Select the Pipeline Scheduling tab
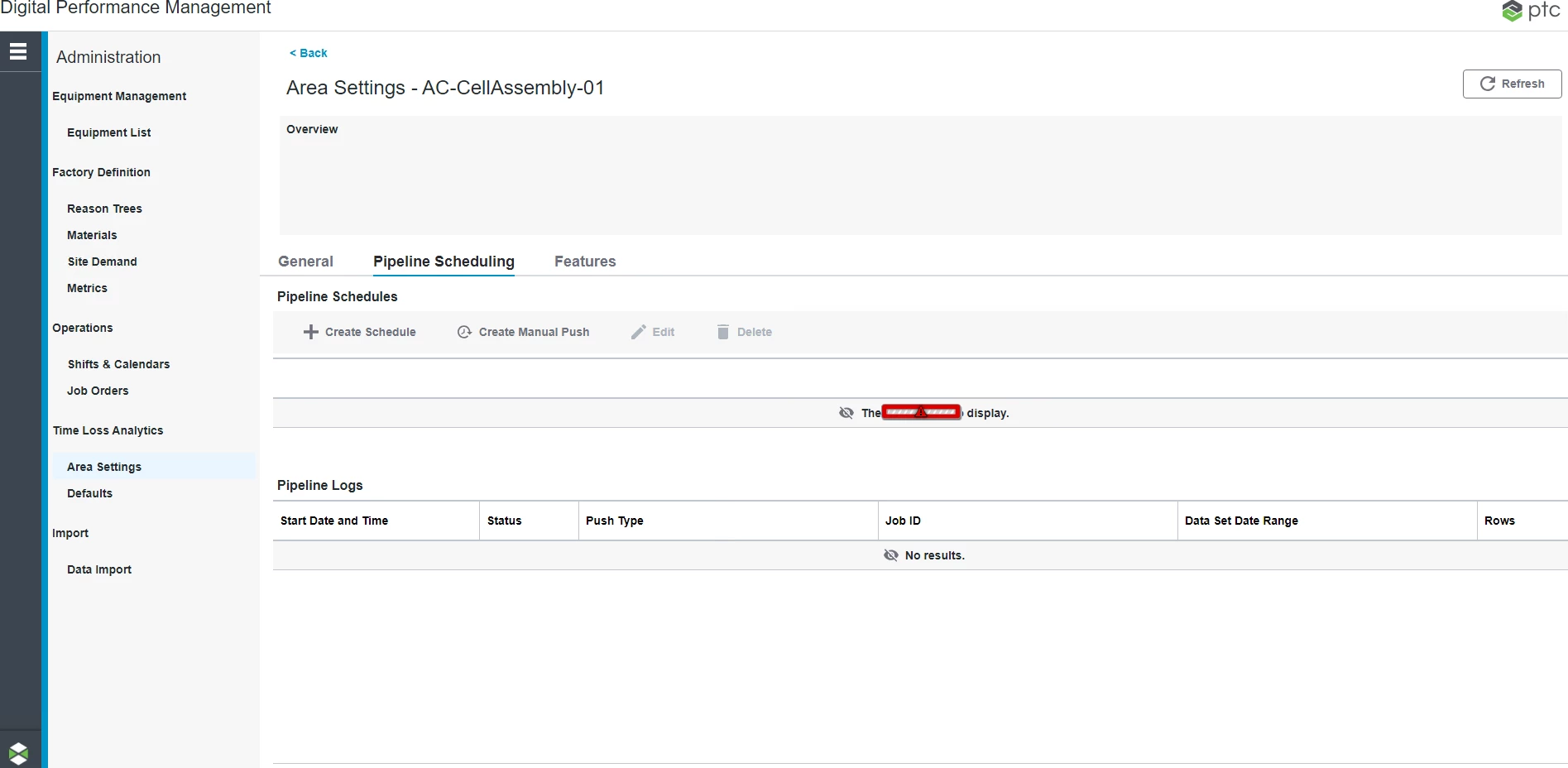Viewport: 1568px width, 768px height. pyautogui.click(x=444, y=262)
